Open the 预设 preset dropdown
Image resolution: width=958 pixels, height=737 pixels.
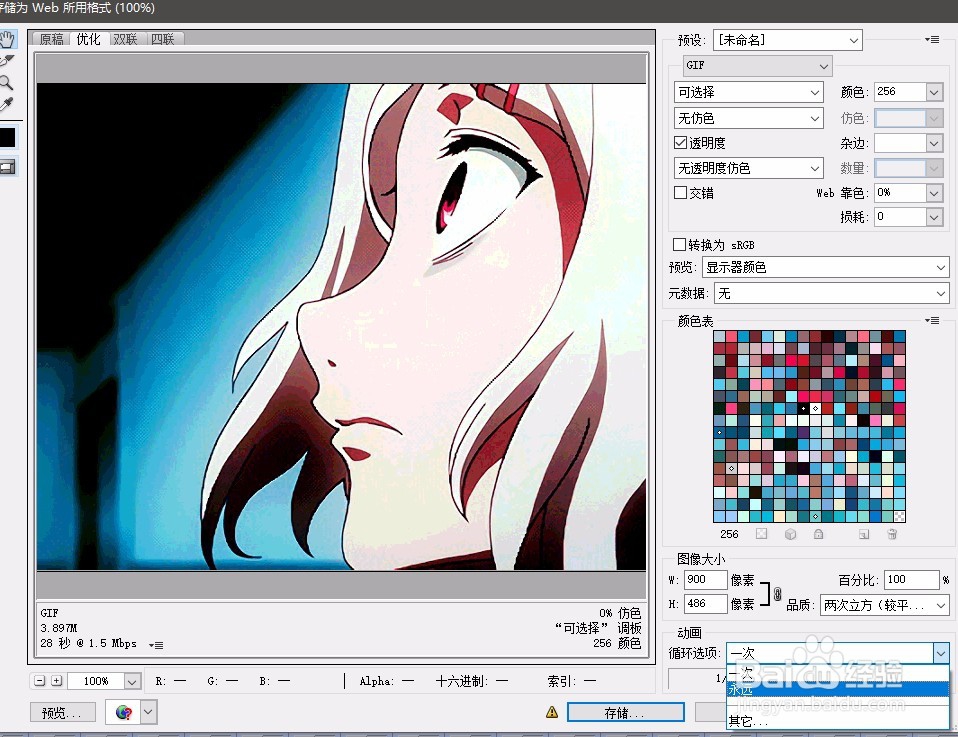click(788, 40)
